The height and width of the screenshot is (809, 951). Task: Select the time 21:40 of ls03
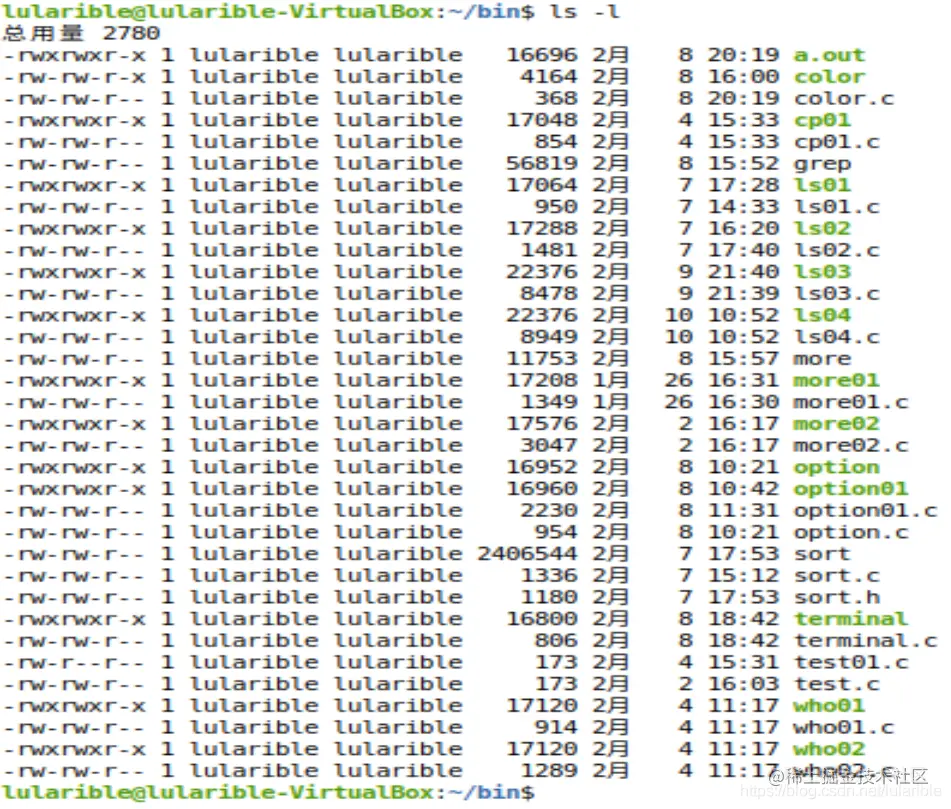(743, 272)
